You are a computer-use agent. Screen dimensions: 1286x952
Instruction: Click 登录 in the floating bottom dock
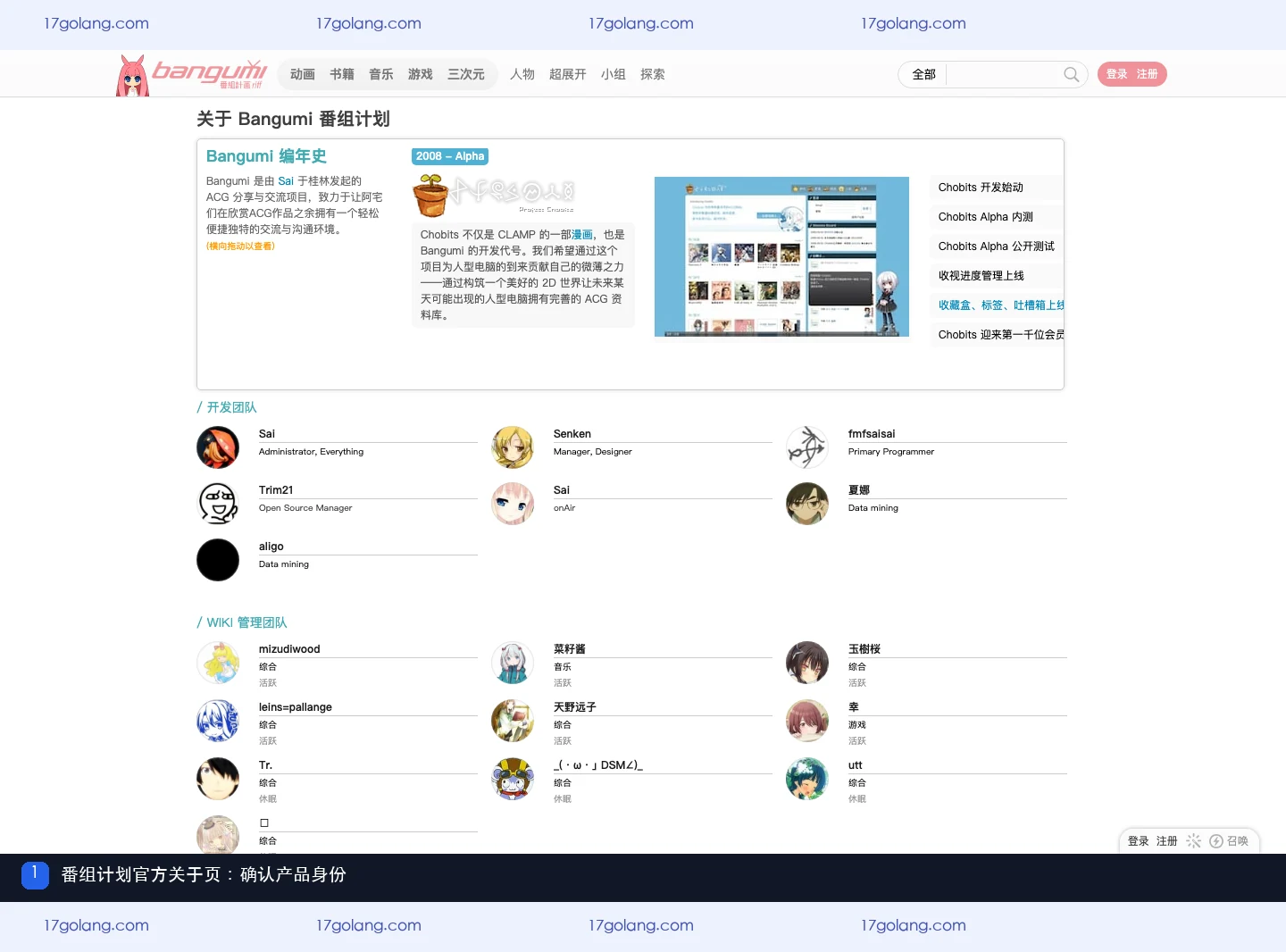point(1139,841)
